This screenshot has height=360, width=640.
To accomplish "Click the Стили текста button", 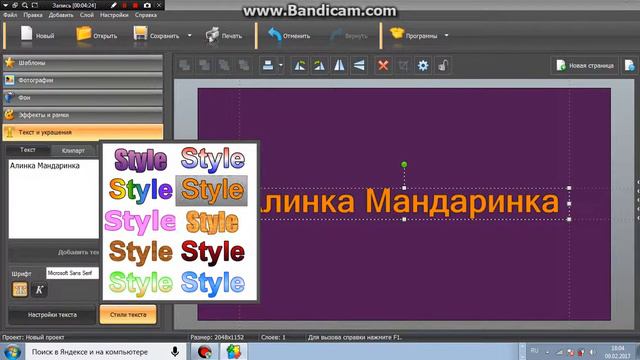I will [x=128, y=315].
